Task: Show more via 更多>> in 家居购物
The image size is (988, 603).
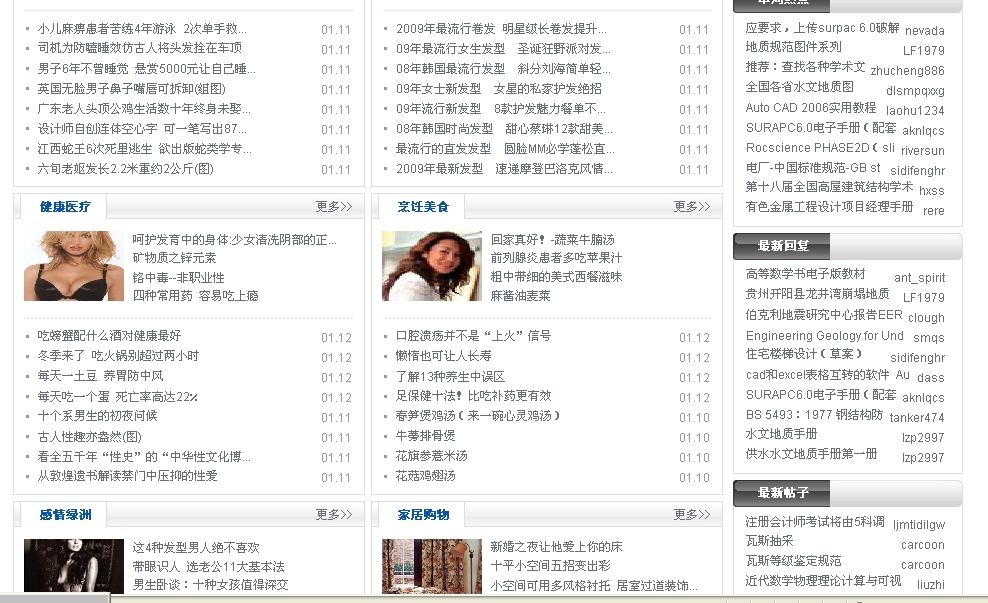Action: click(x=692, y=515)
